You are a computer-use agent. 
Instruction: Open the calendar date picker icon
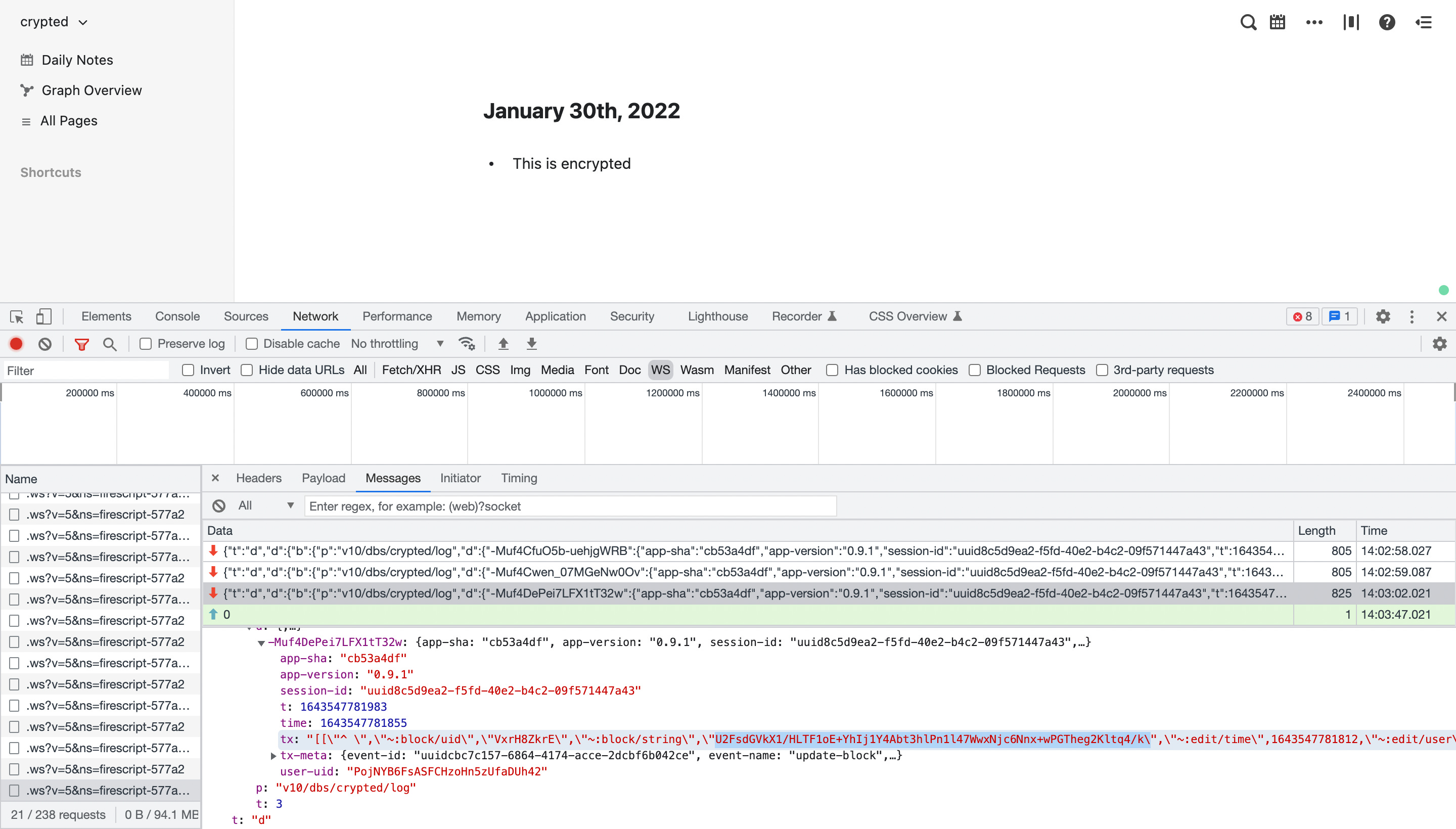1277,22
